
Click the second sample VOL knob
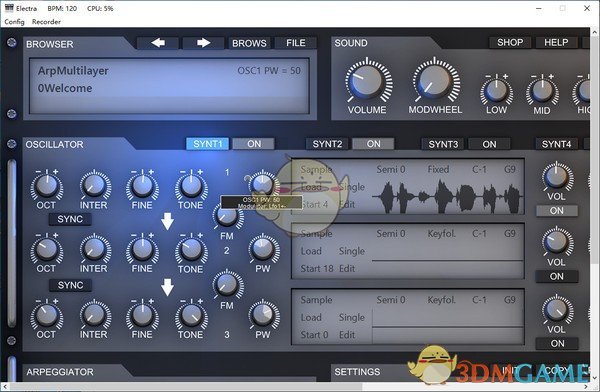pos(557,242)
